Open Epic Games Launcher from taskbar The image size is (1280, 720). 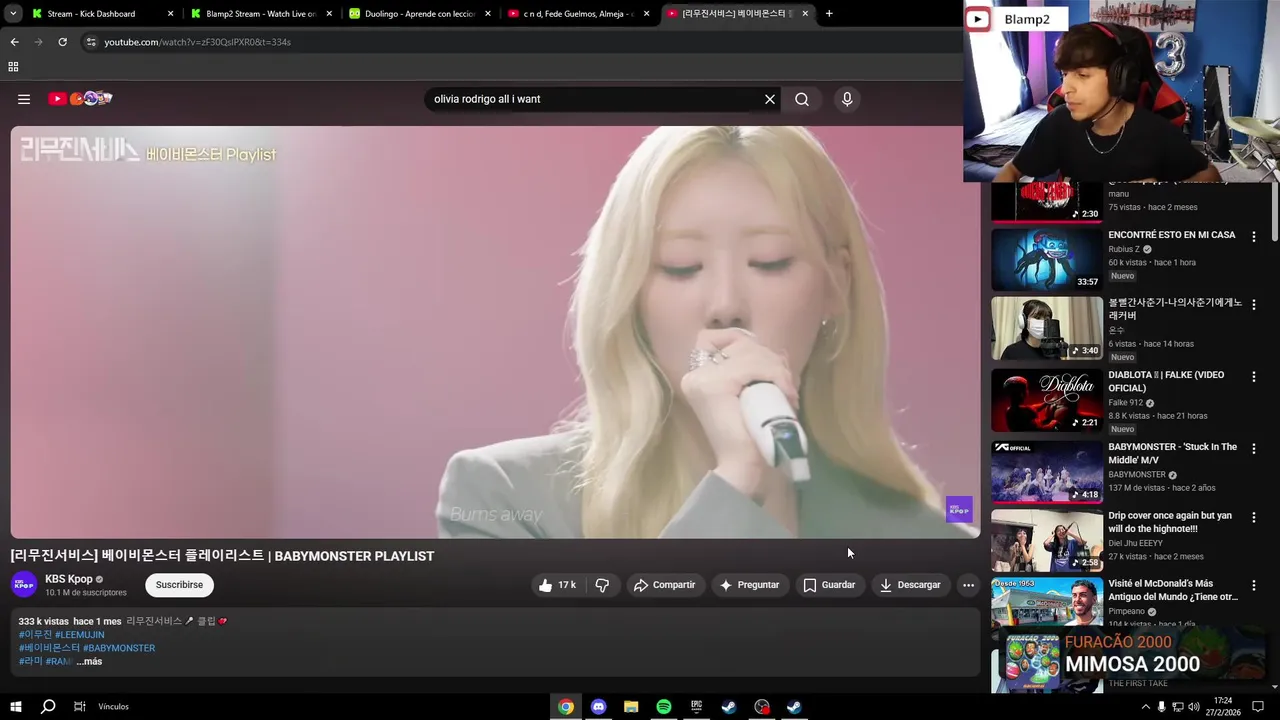coord(696,707)
